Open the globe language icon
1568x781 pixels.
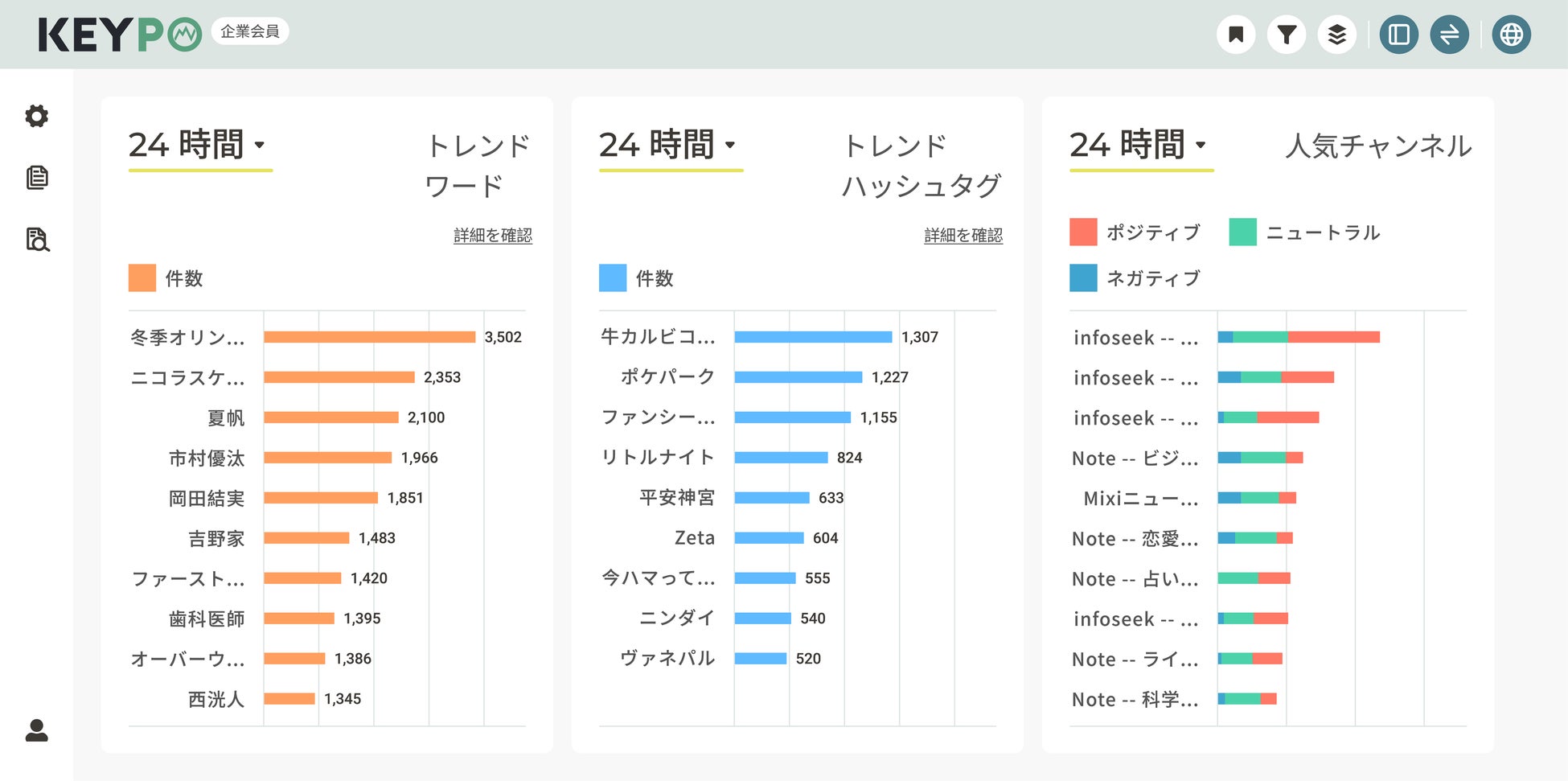1512,35
